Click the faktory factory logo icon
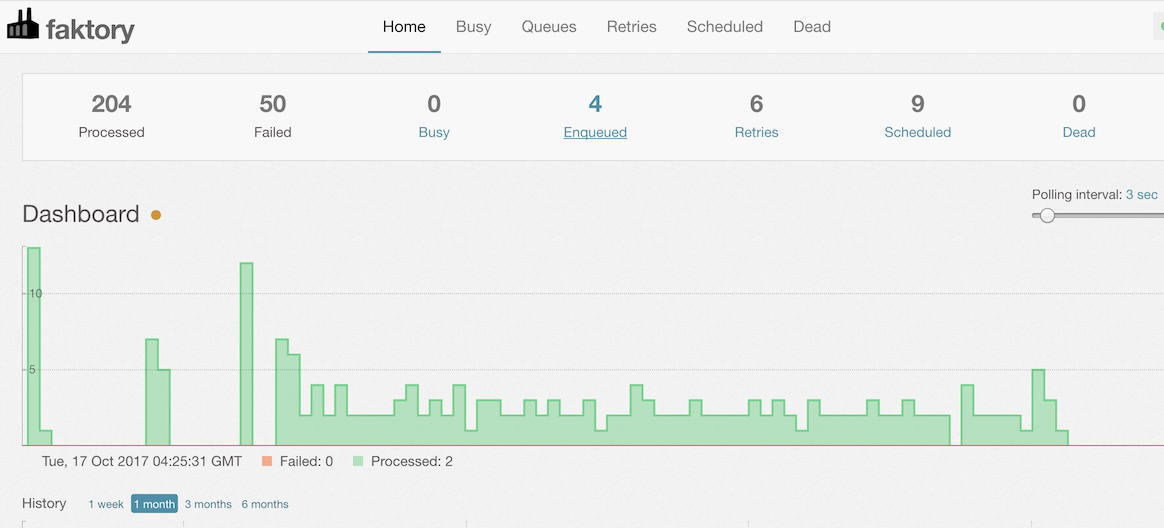Image resolution: width=1164 pixels, height=528 pixels. (23, 26)
